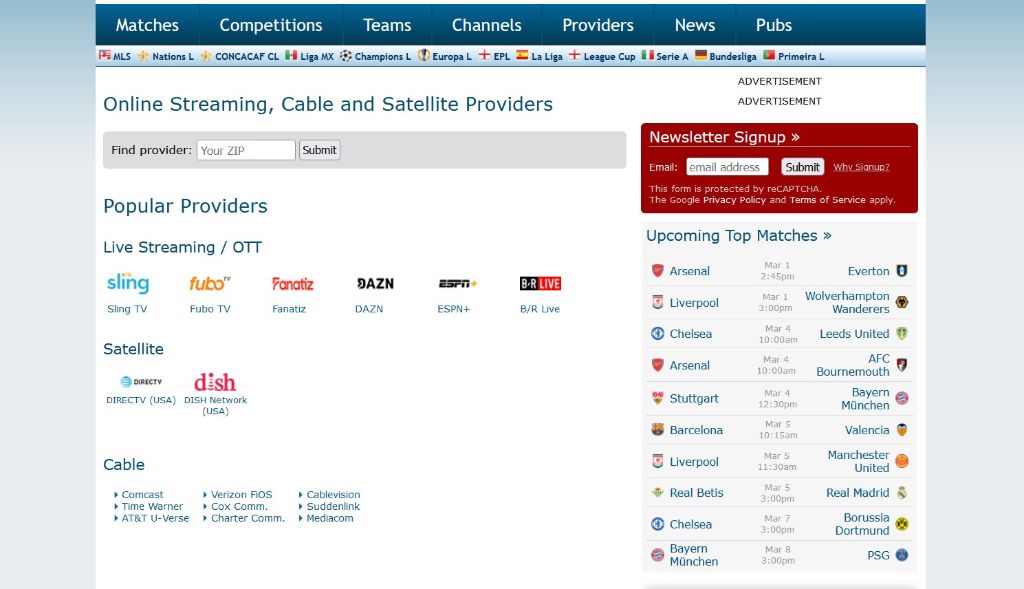Open the Matches menu

click(x=147, y=25)
